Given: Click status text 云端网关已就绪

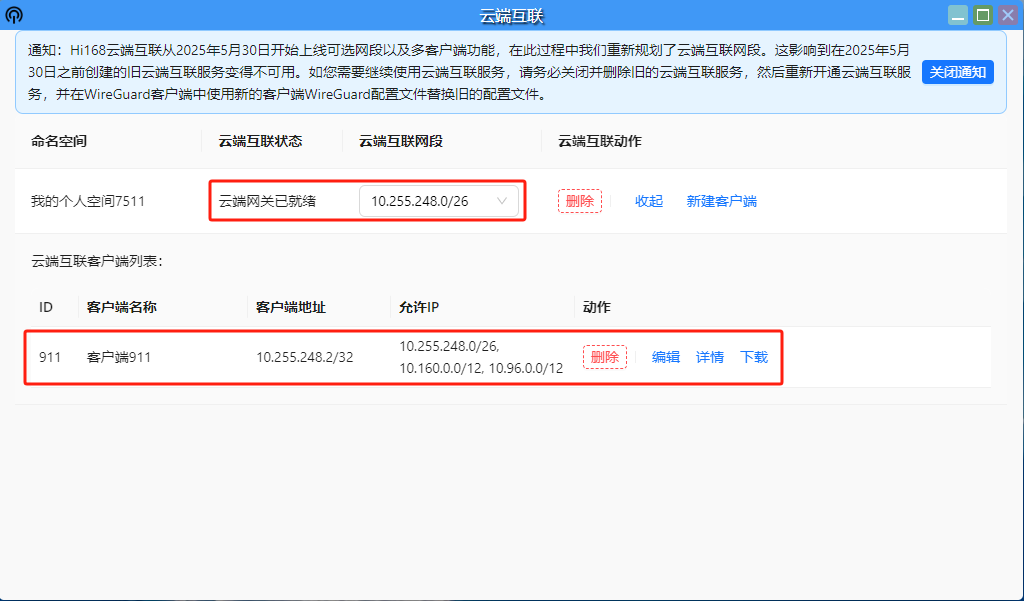Looking at the screenshot, I should click(267, 201).
